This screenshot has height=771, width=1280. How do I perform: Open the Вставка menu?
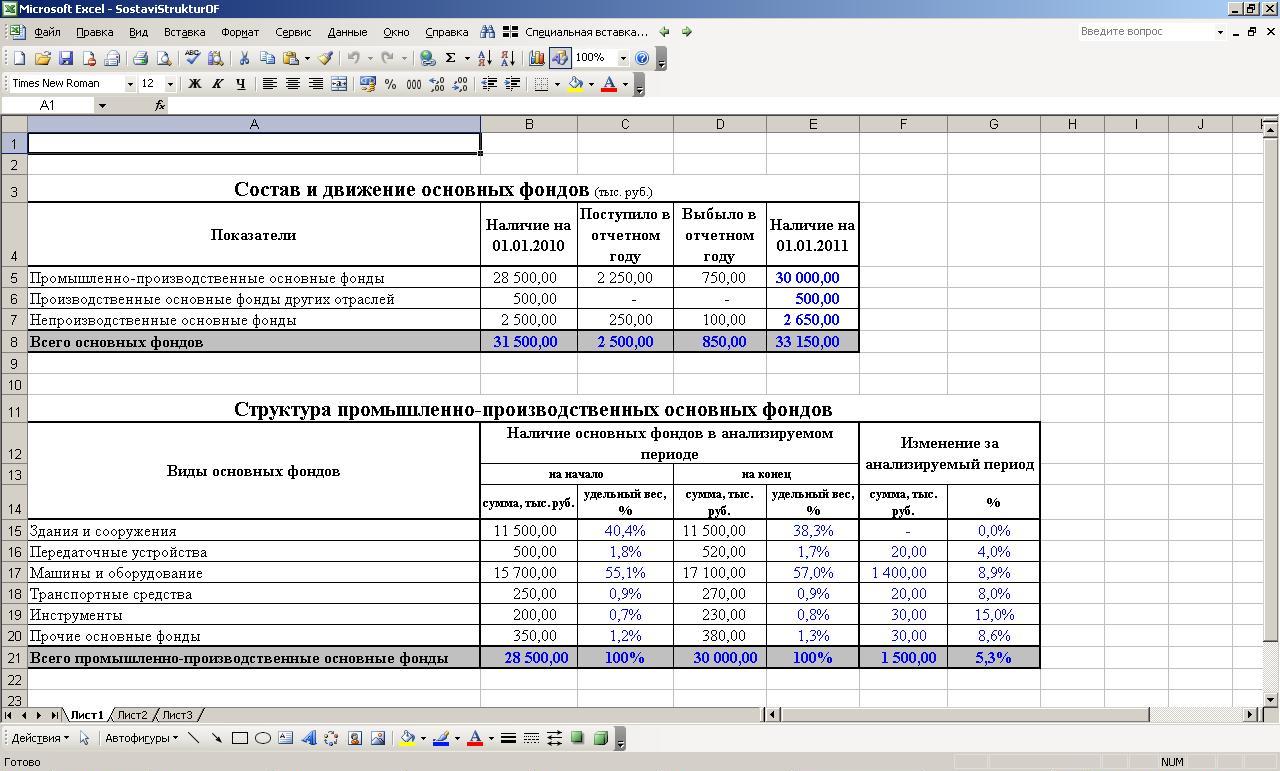(x=184, y=32)
